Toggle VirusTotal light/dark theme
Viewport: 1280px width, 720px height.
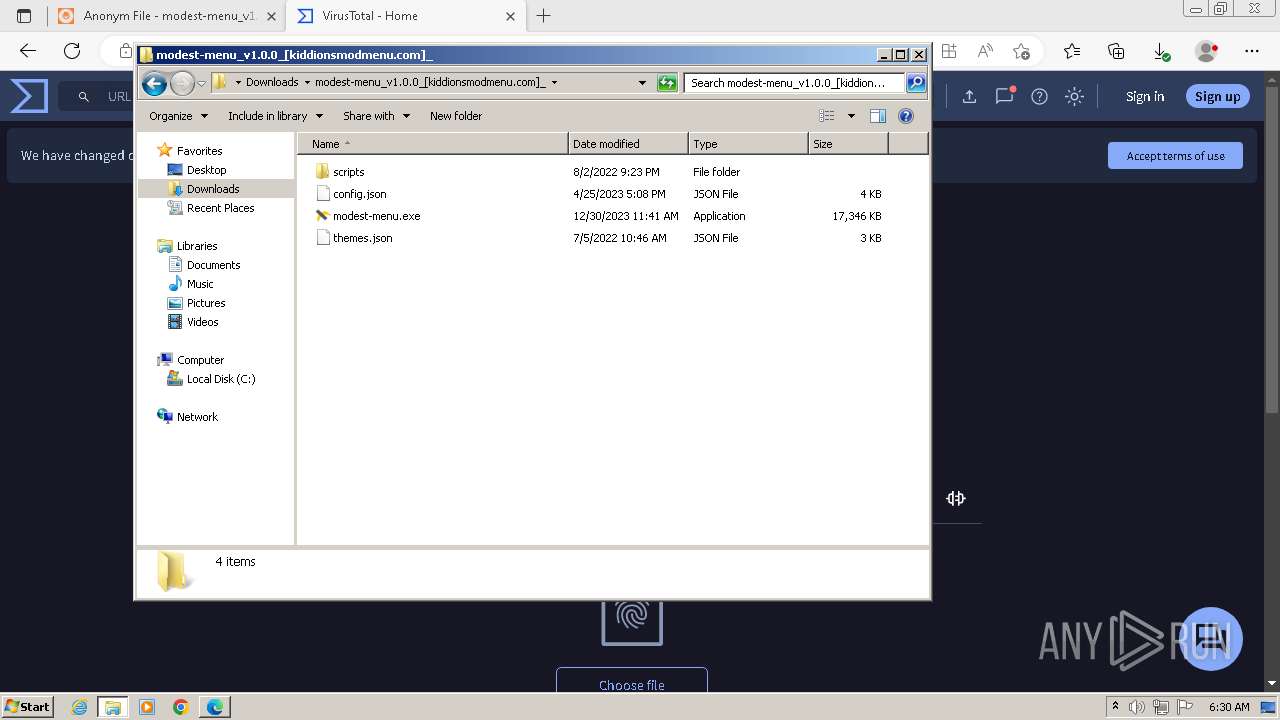pyautogui.click(x=1074, y=97)
